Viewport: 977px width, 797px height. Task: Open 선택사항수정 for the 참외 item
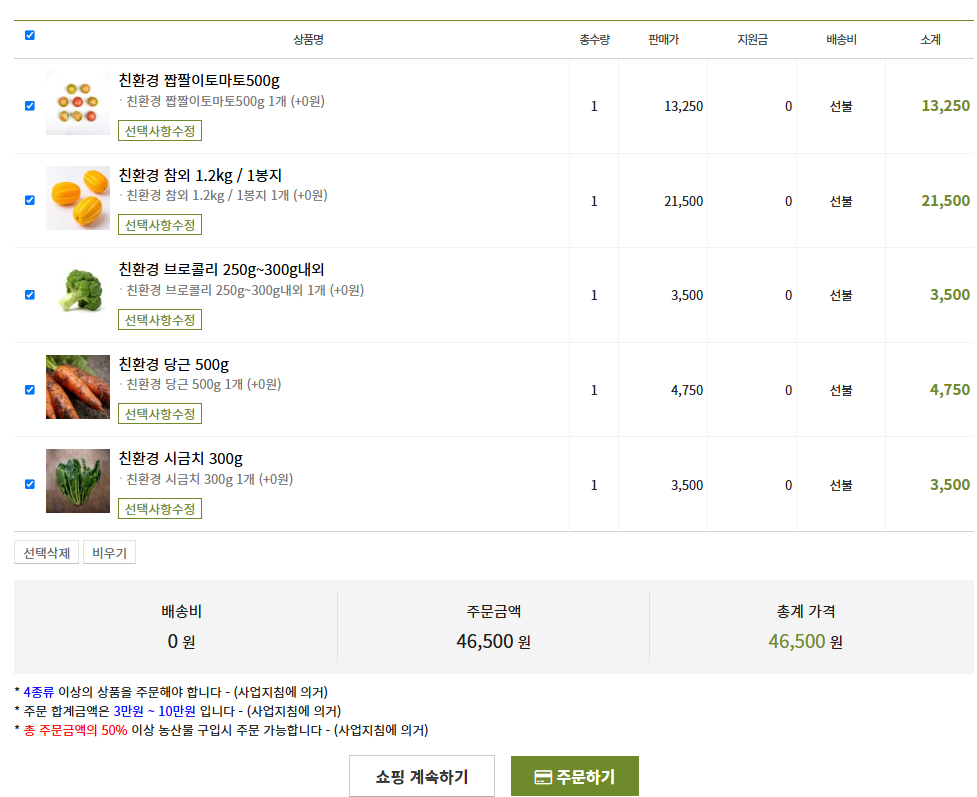pyautogui.click(x=159, y=224)
